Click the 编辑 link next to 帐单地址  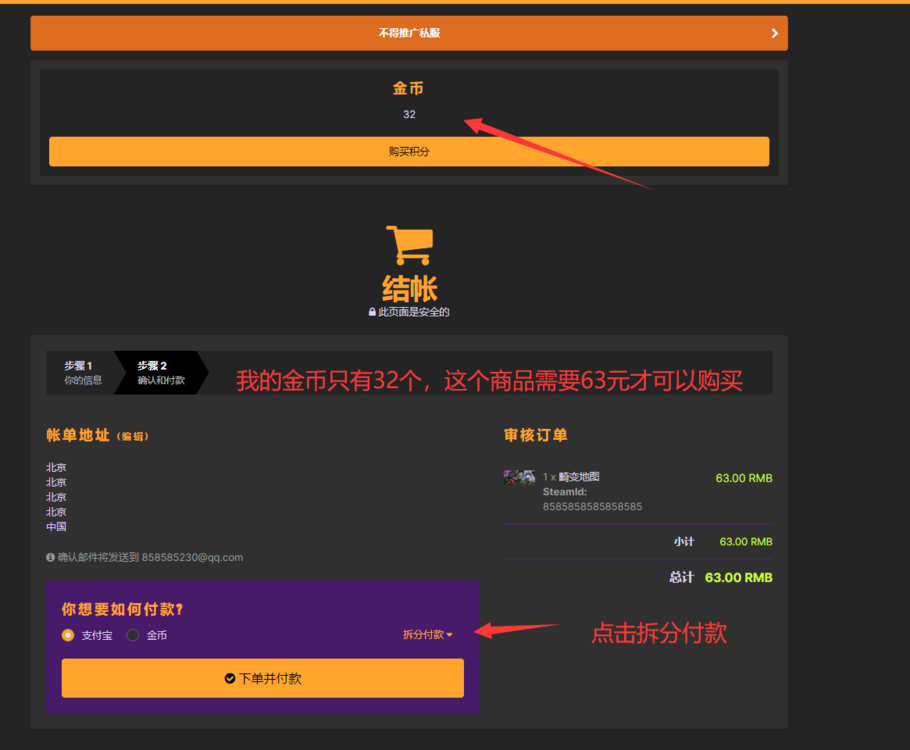[133, 437]
